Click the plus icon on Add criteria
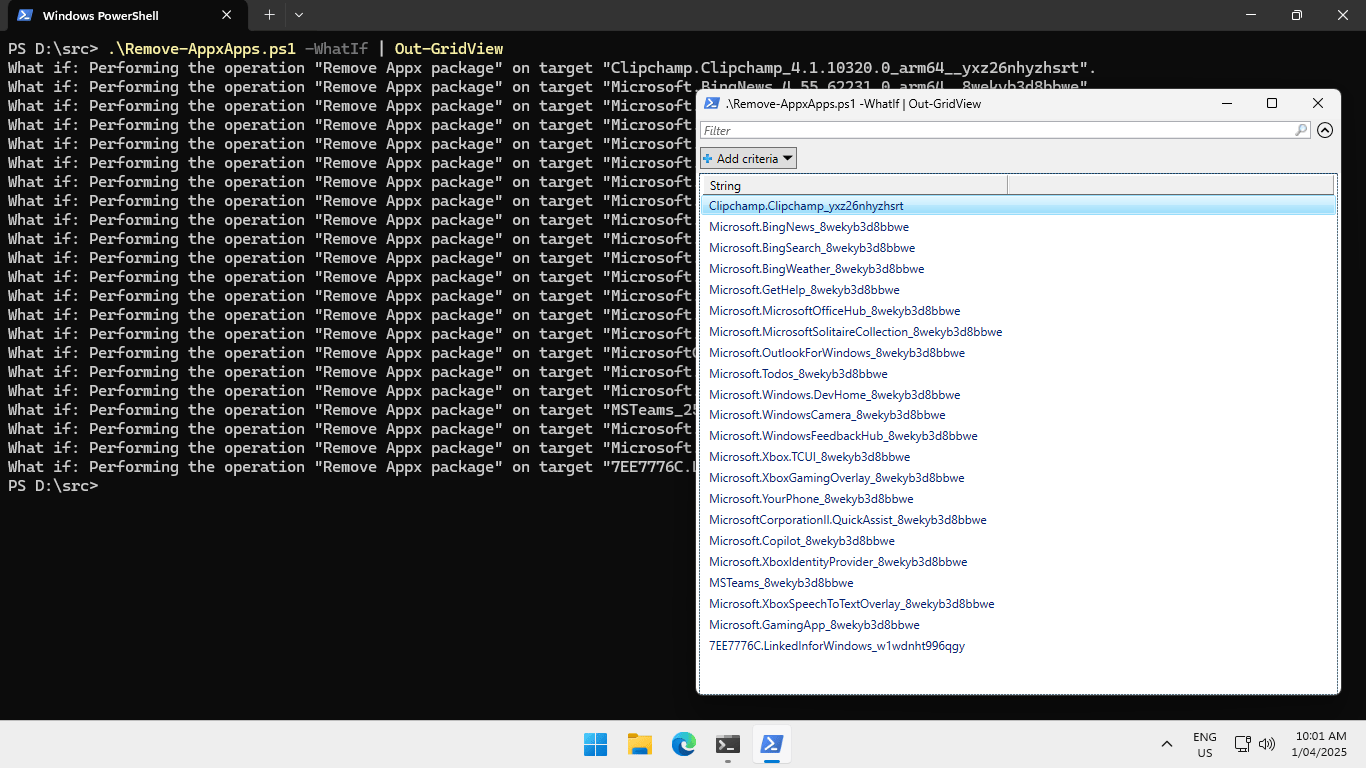Viewport: 1366px width, 768px height. (708, 158)
